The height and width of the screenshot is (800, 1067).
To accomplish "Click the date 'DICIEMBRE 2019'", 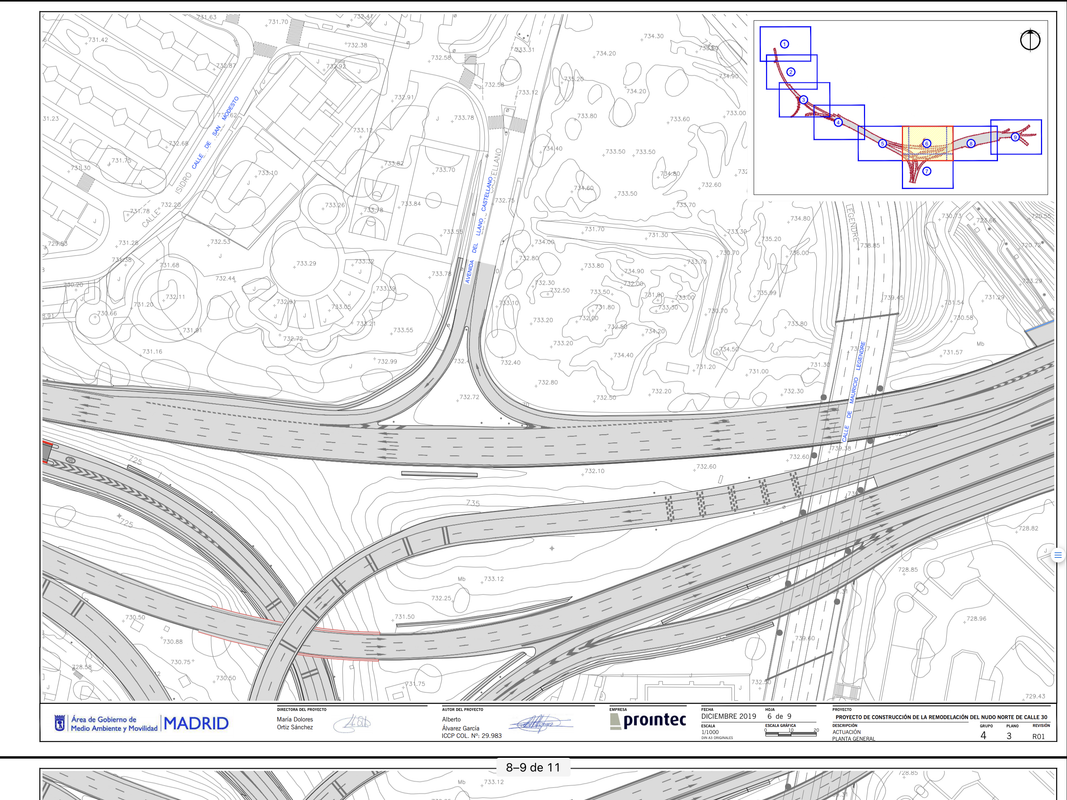I will [729, 716].
